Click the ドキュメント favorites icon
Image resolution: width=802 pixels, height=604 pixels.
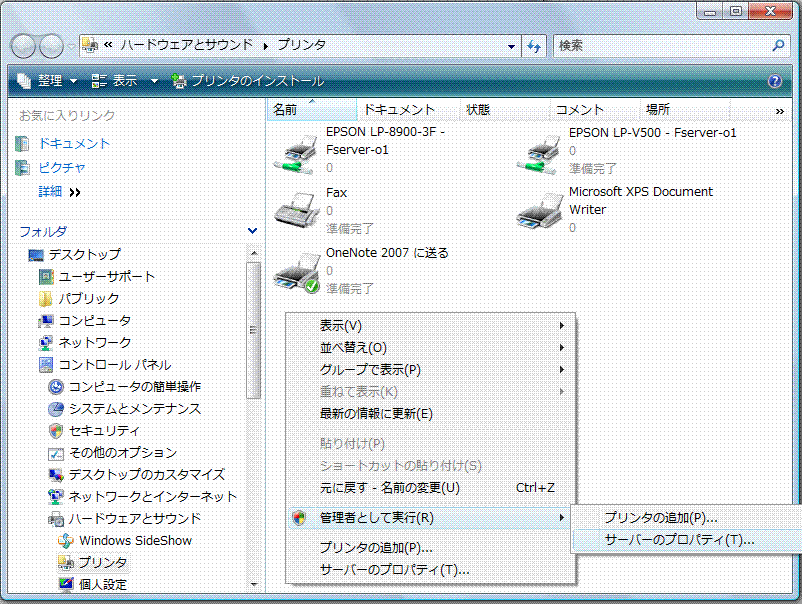22,144
